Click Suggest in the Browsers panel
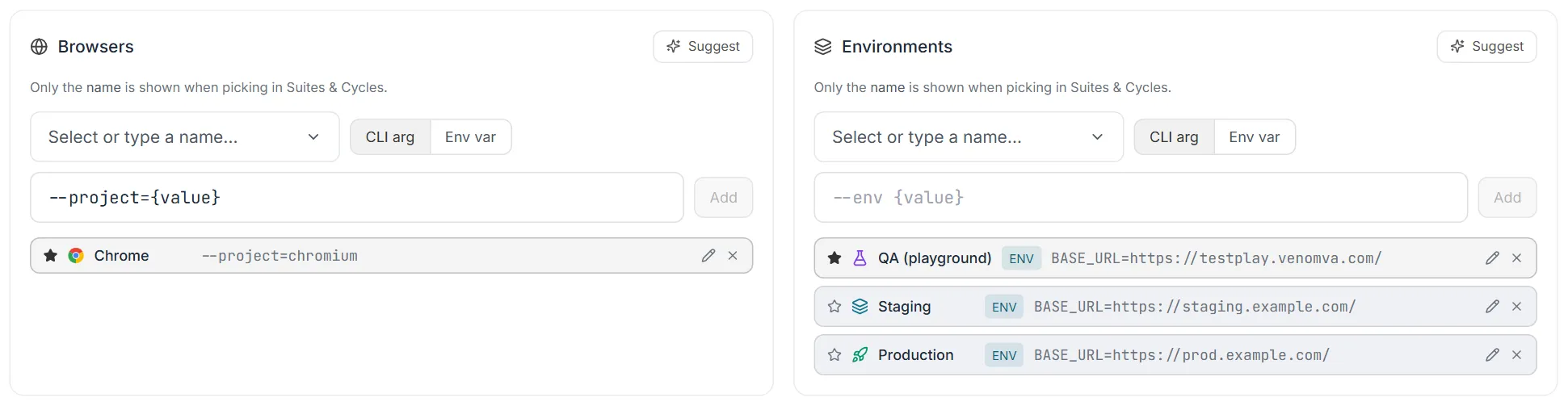This screenshot has width=1568, height=406. click(x=703, y=47)
